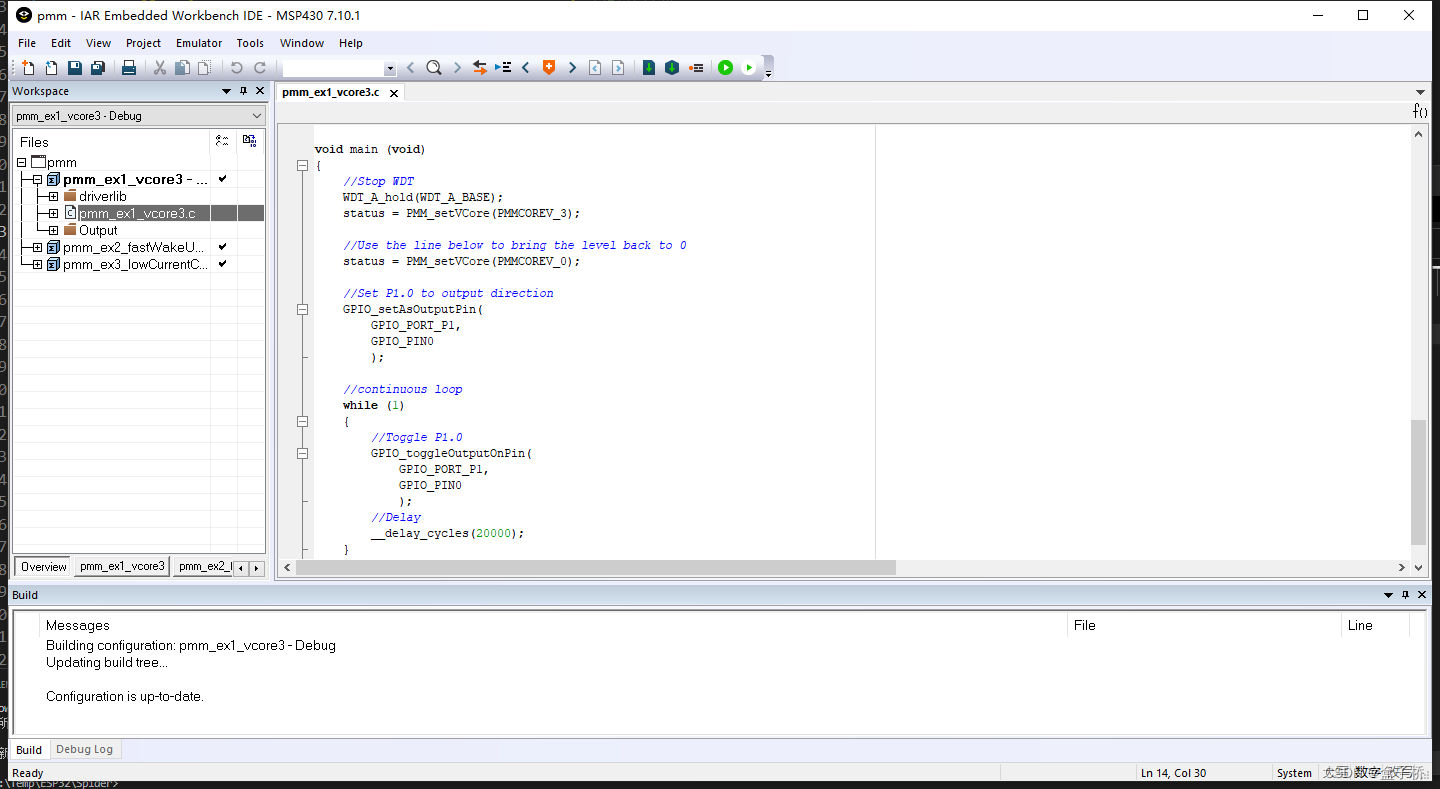Expand pmm_ex1_vcore3.c file node
Viewport: 1440px width, 789px height.
[x=53, y=214]
